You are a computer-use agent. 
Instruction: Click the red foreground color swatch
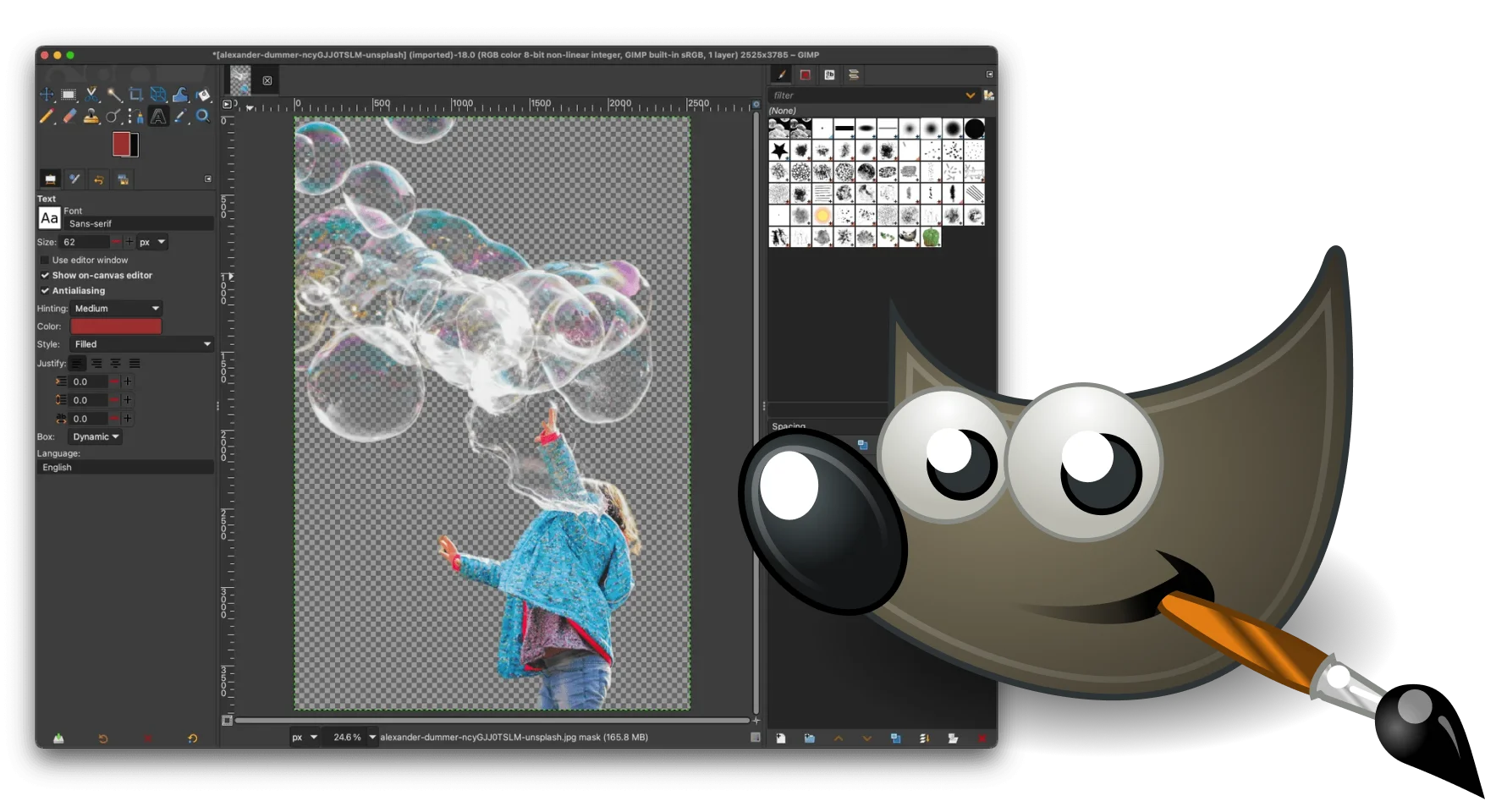121,144
